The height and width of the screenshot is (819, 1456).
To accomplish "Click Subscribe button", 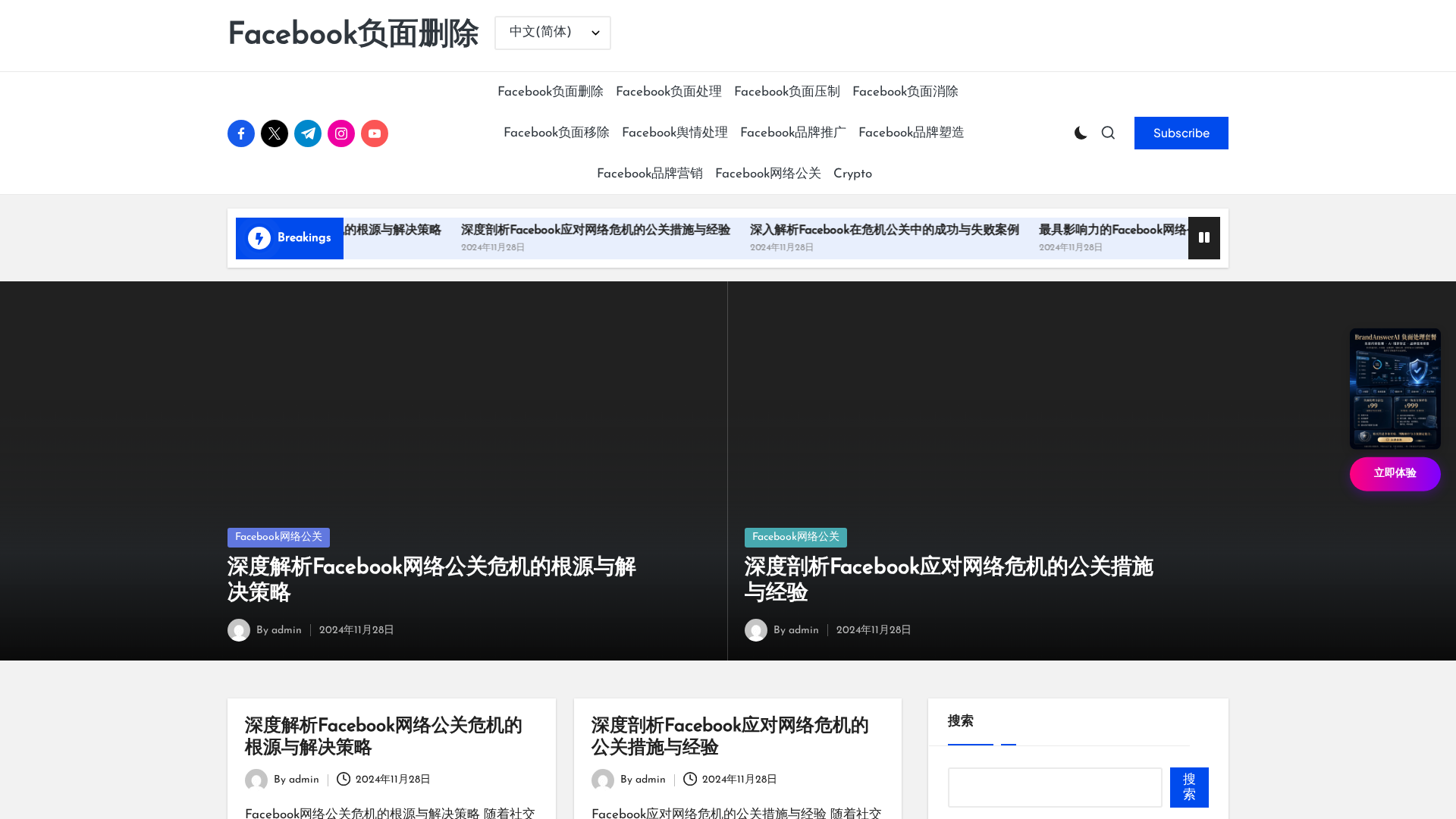I will pyautogui.click(x=1181, y=133).
